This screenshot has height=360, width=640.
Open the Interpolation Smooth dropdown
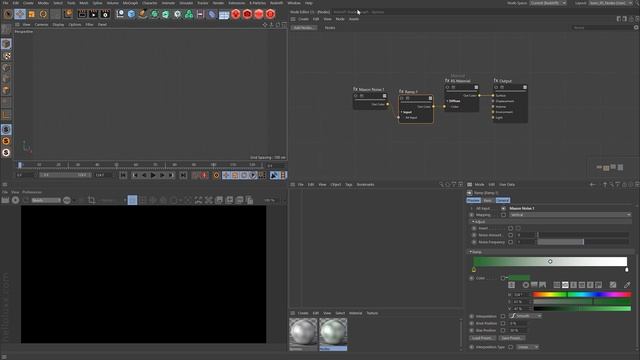coord(525,316)
